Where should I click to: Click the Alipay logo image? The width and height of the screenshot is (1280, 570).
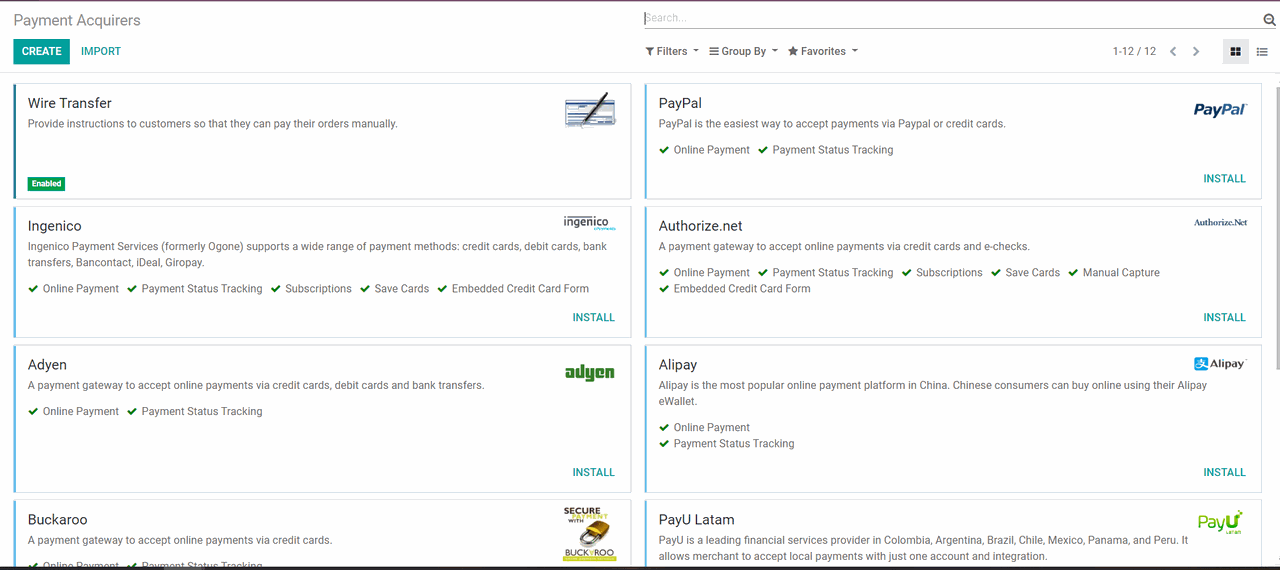pyautogui.click(x=1220, y=364)
